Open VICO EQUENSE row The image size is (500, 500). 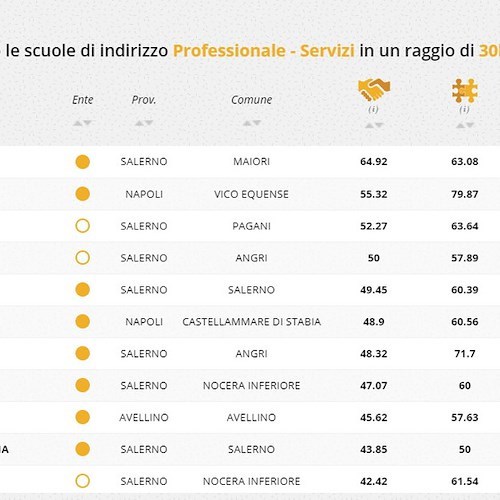pos(250,194)
